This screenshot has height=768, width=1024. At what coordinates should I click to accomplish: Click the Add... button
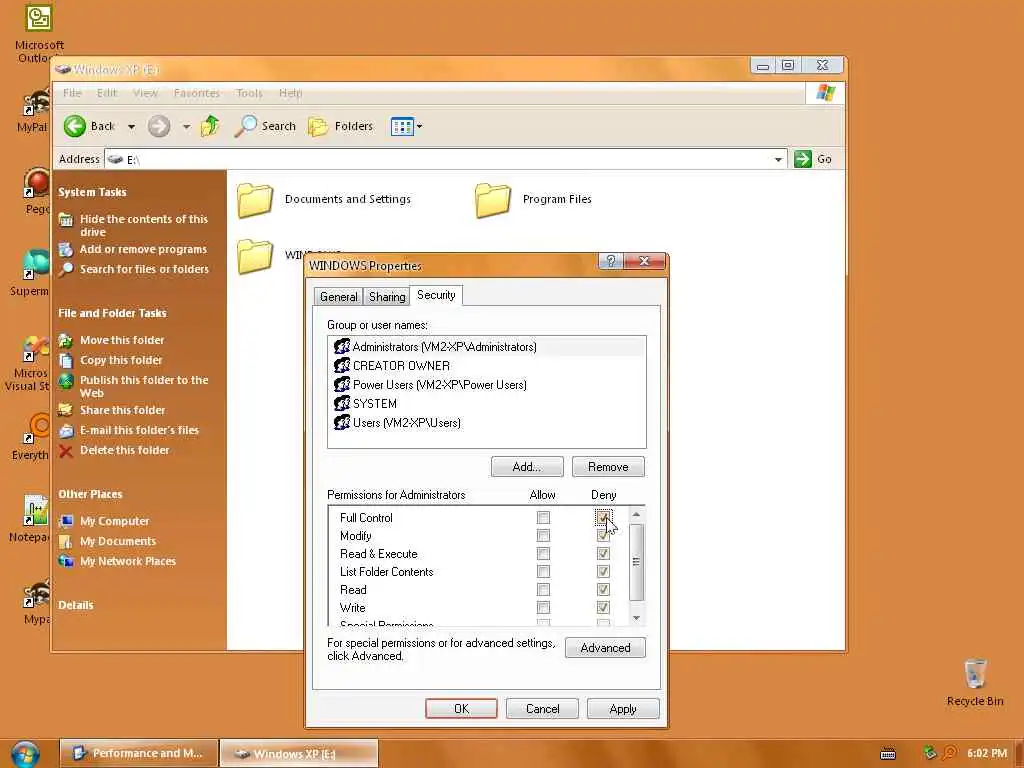pyautogui.click(x=527, y=467)
